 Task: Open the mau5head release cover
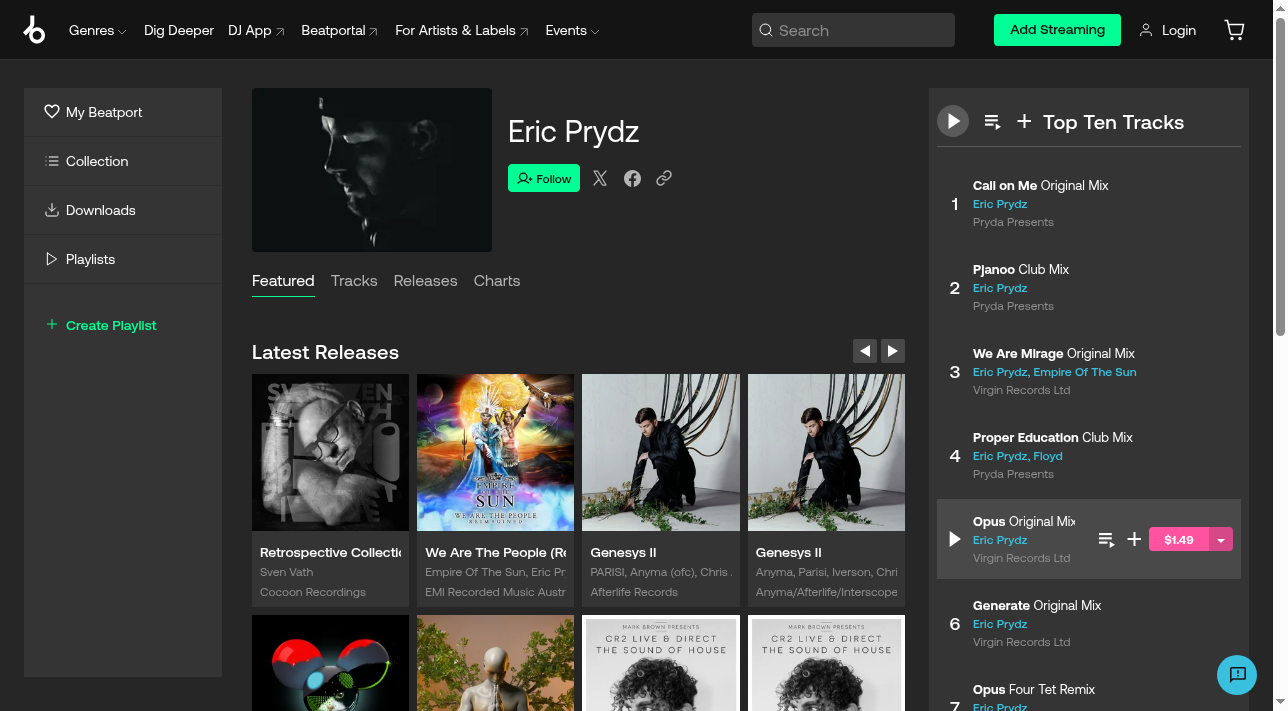click(330, 663)
